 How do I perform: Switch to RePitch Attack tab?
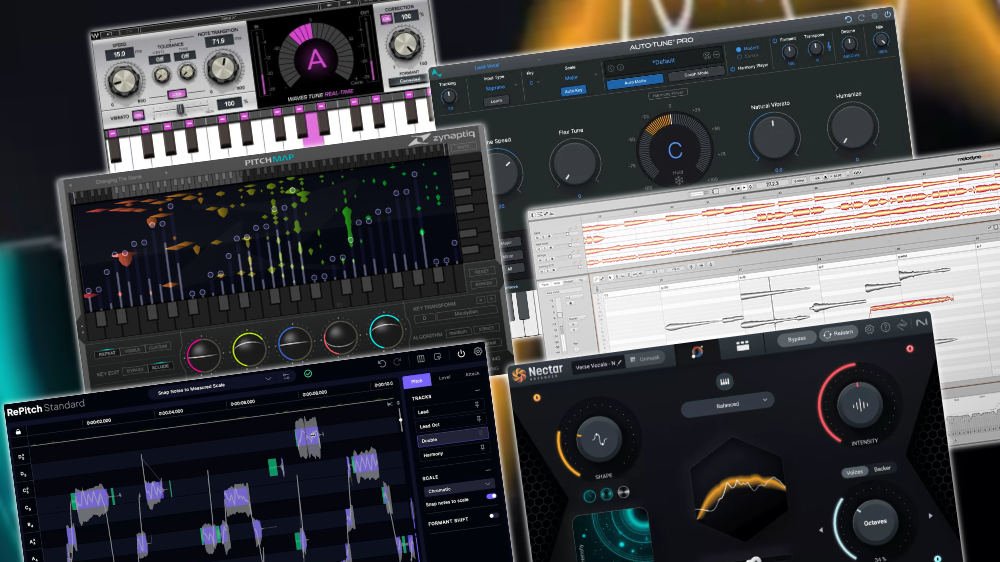473,374
